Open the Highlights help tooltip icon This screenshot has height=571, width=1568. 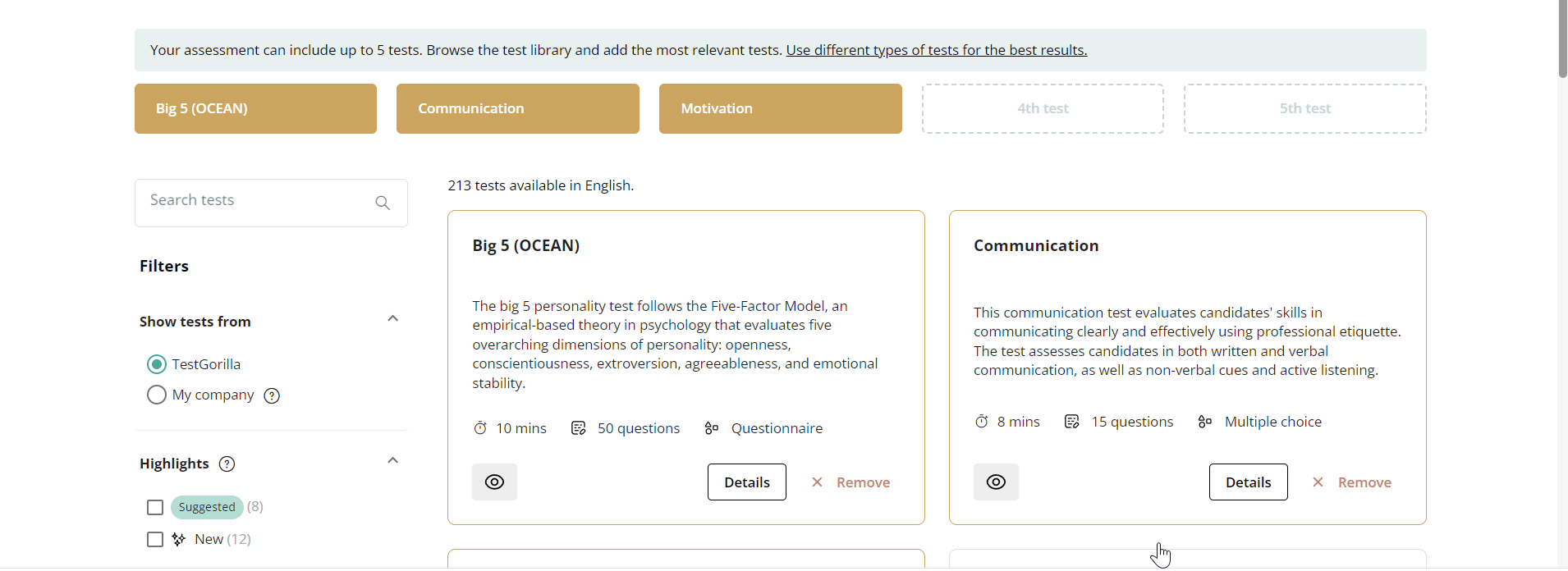click(227, 464)
